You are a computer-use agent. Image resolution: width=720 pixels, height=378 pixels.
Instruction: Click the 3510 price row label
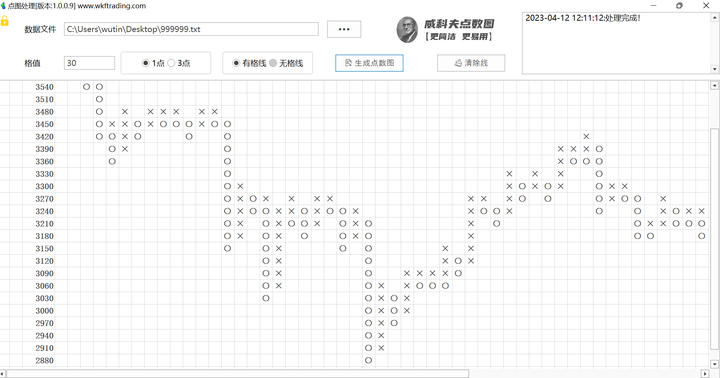click(x=45, y=99)
